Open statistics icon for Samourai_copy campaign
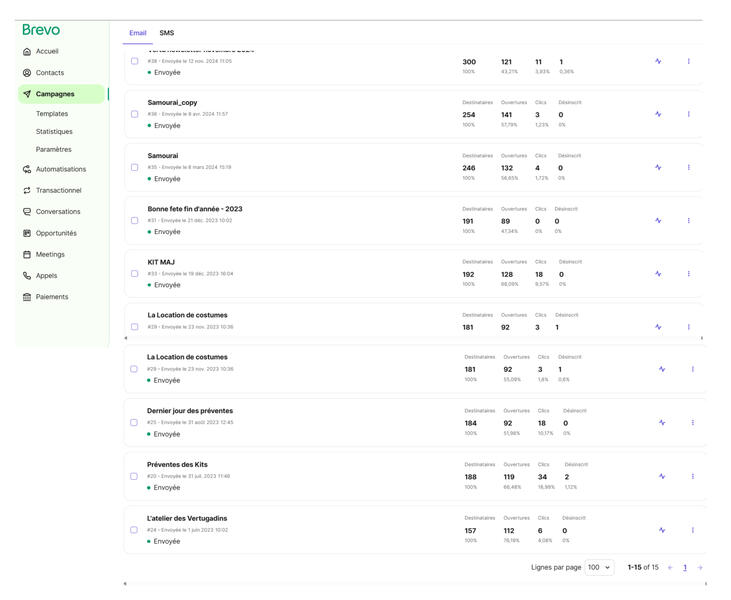 click(658, 114)
